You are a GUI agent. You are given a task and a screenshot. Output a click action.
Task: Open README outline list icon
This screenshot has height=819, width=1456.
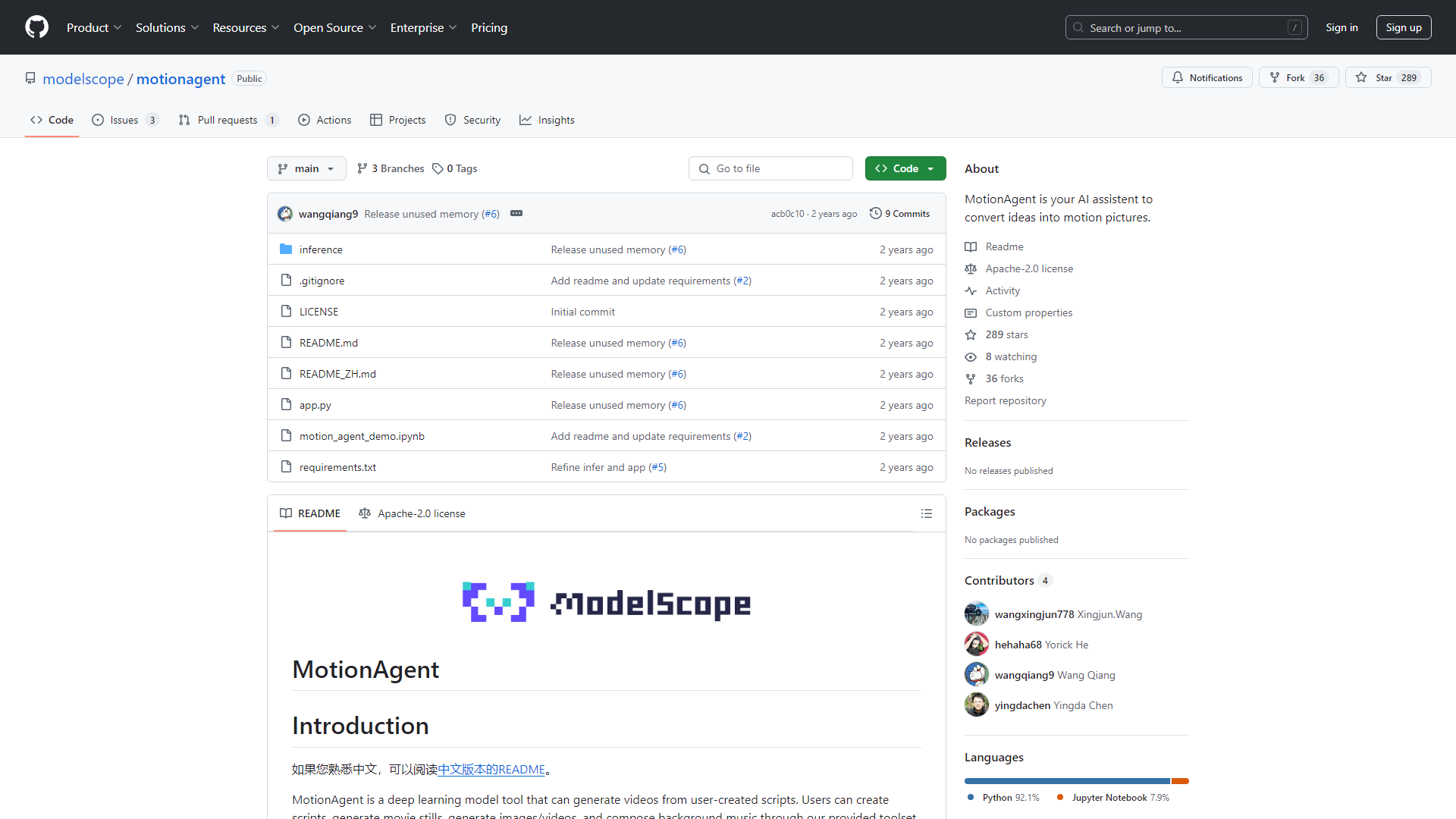[x=927, y=513]
